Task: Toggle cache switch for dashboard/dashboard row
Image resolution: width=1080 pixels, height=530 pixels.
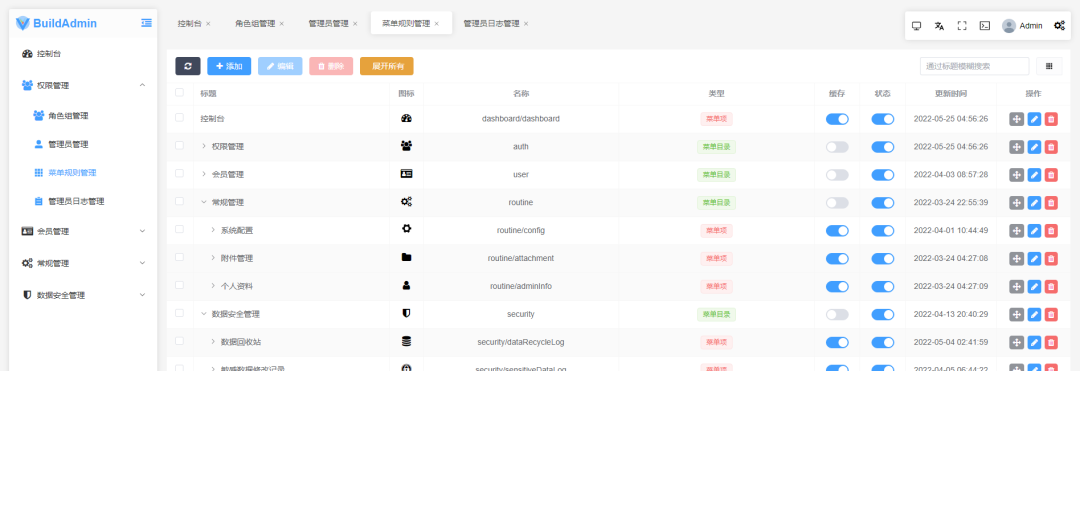Action: point(838,119)
